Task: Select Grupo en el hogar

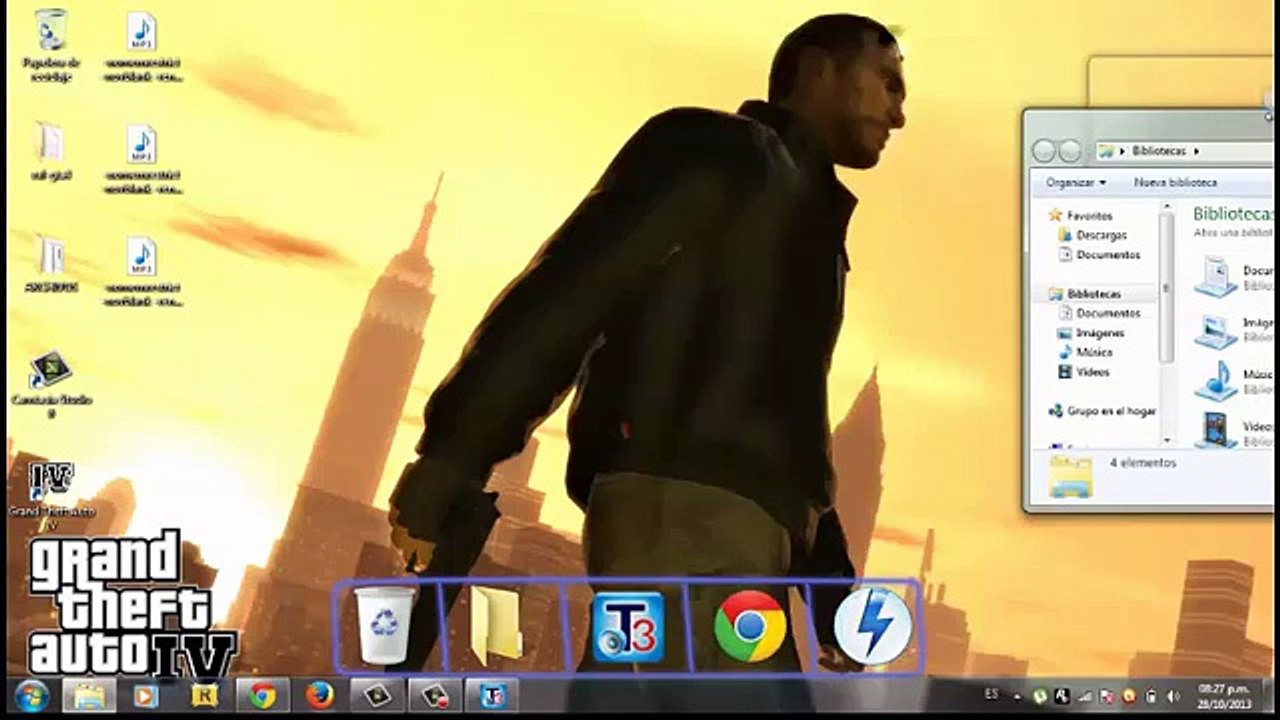Action: [1101, 411]
